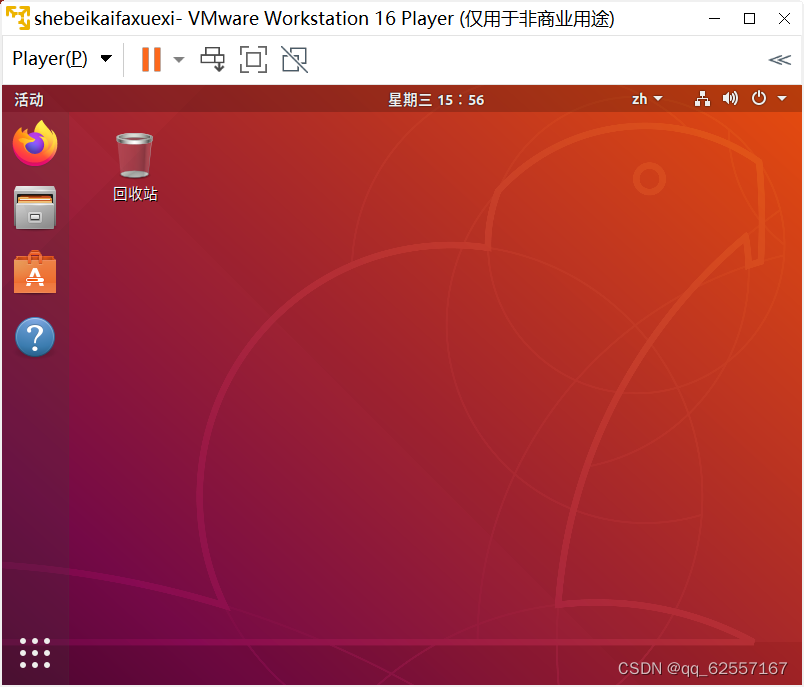Maximize the VMware Player window

point(749,18)
